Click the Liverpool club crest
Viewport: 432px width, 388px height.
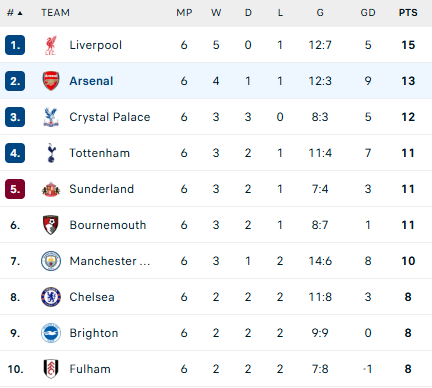(x=51, y=45)
